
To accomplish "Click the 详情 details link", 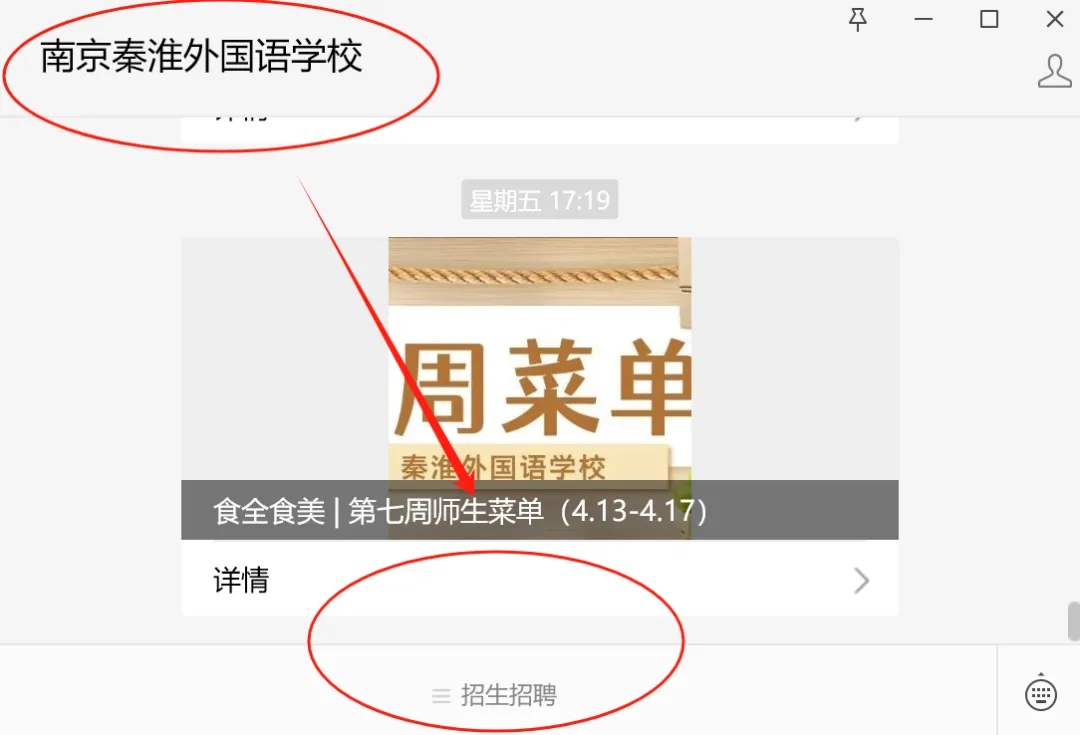I will coord(241,580).
